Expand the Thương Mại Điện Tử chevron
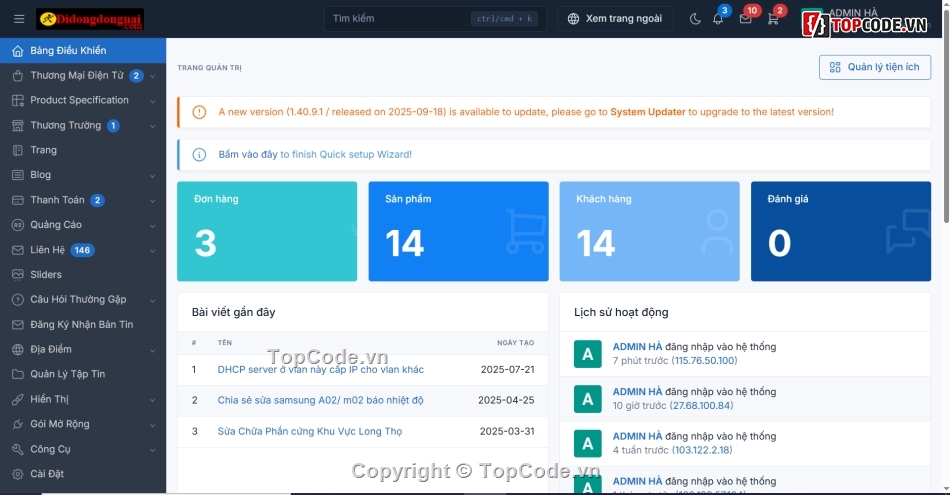Screen dimensions: 950x495 tap(153, 76)
